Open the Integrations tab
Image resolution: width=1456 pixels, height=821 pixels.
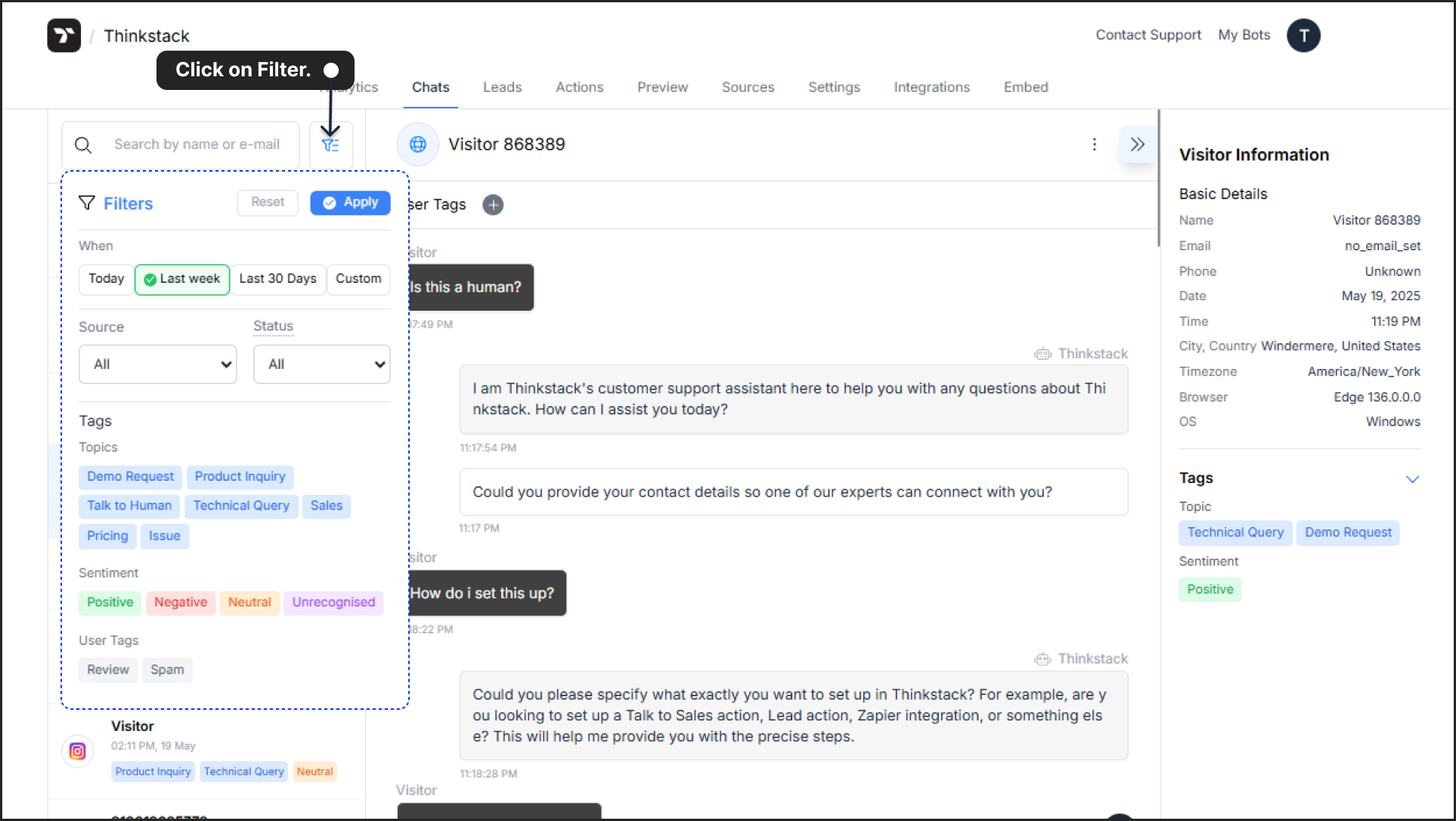932,88
